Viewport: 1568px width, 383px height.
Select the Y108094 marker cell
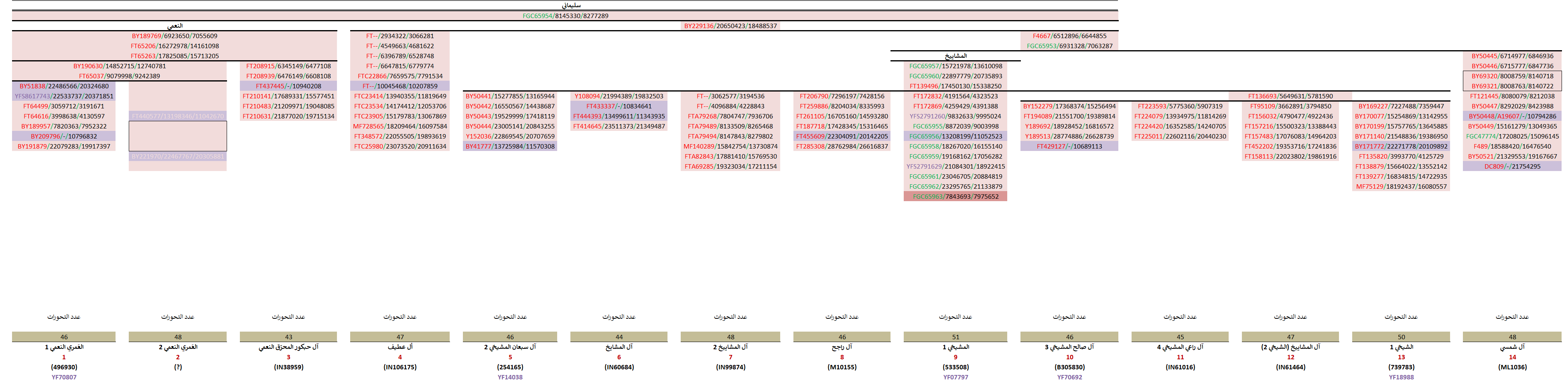pos(619,96)
